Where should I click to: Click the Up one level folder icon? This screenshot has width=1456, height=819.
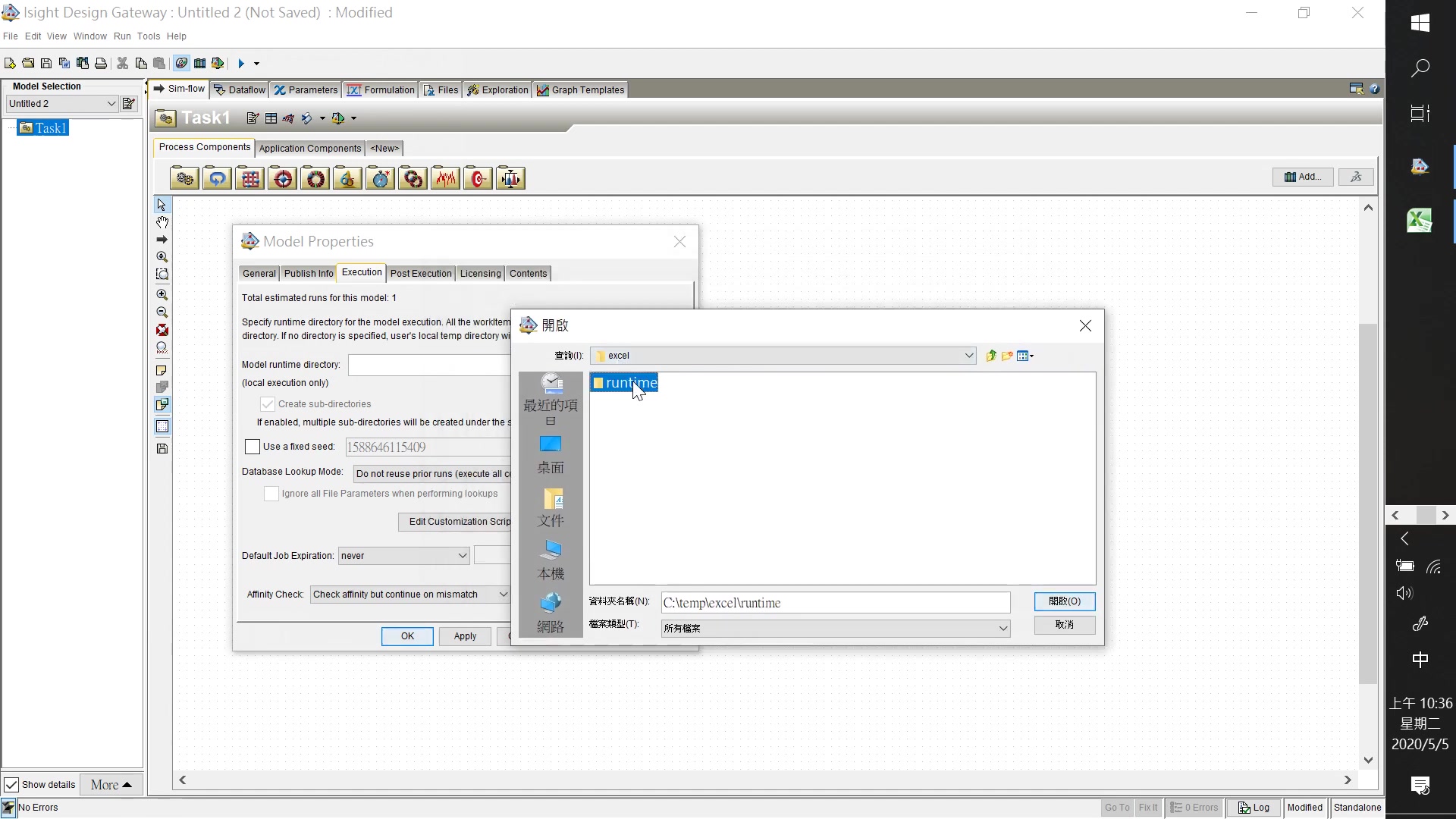990,356
